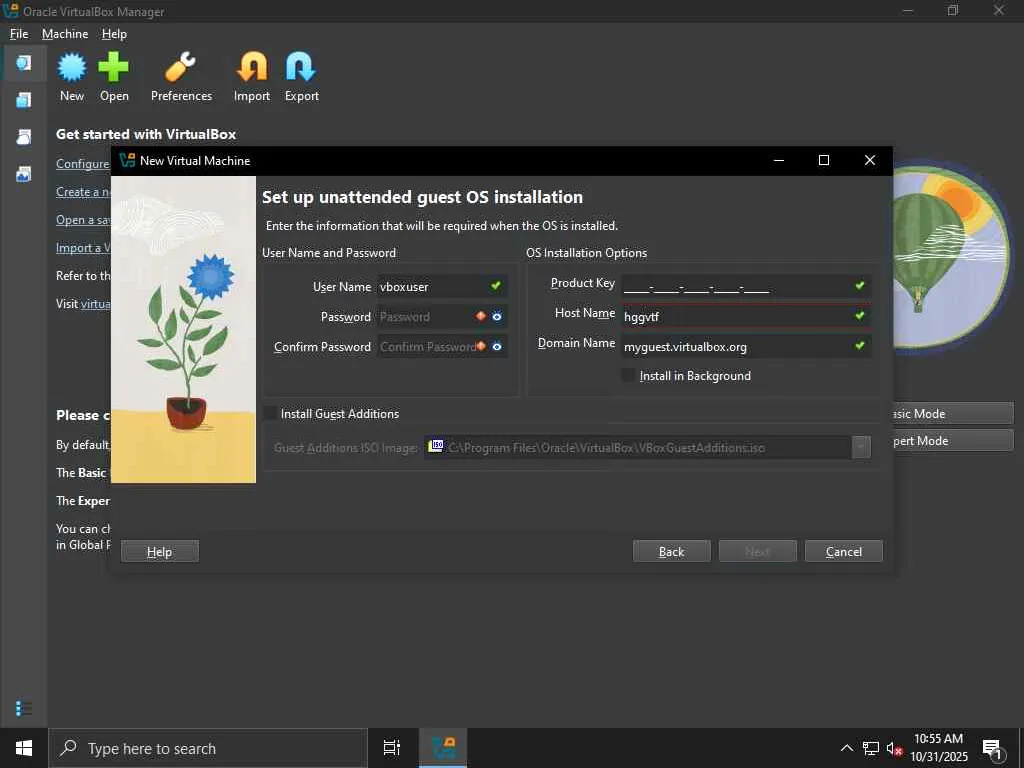This screenshot has height=768, width=1024.
Task: Click the Product Key input field
Action: 746,286
